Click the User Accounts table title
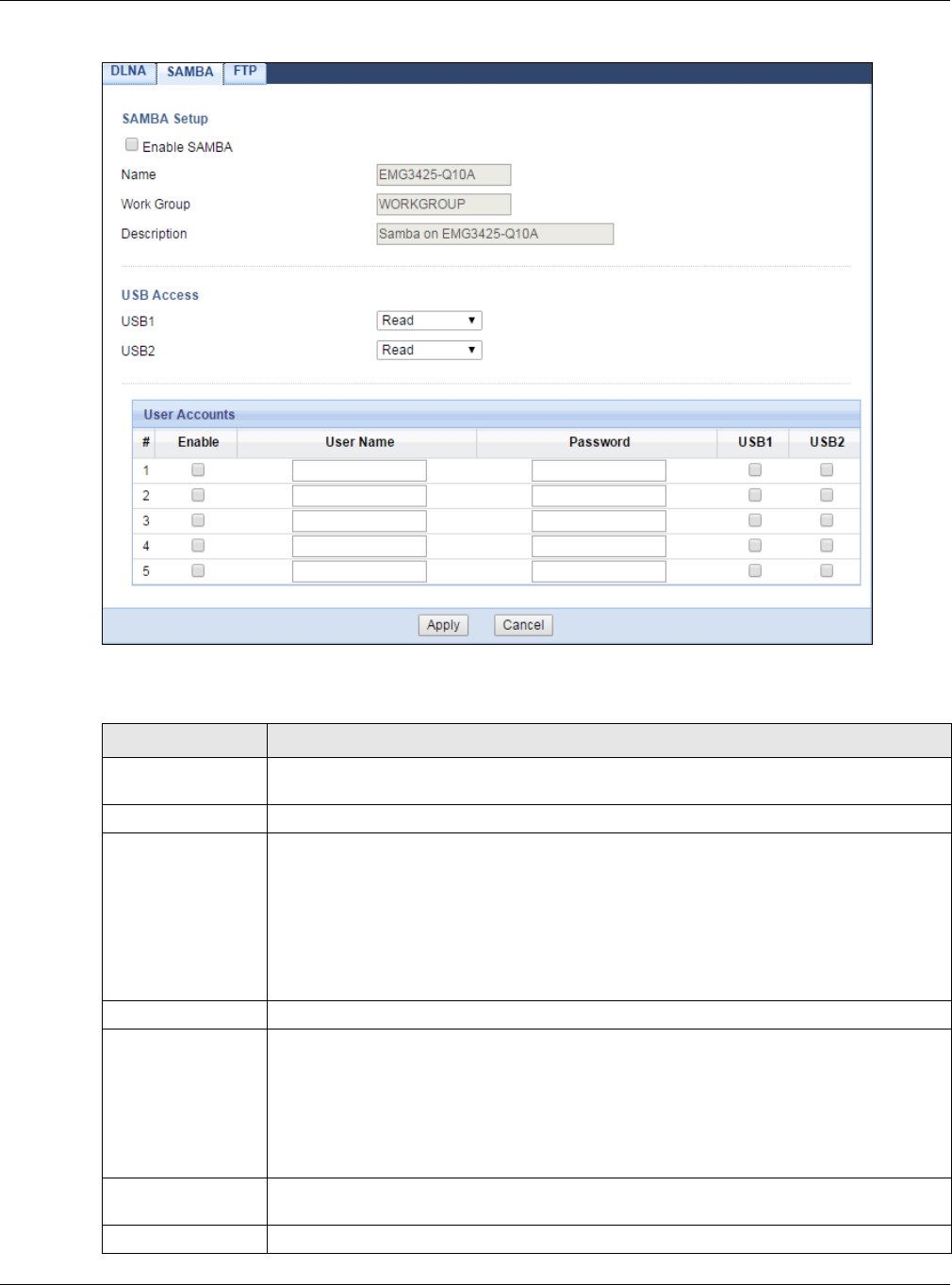952x1285 pixels. (189, 415)
